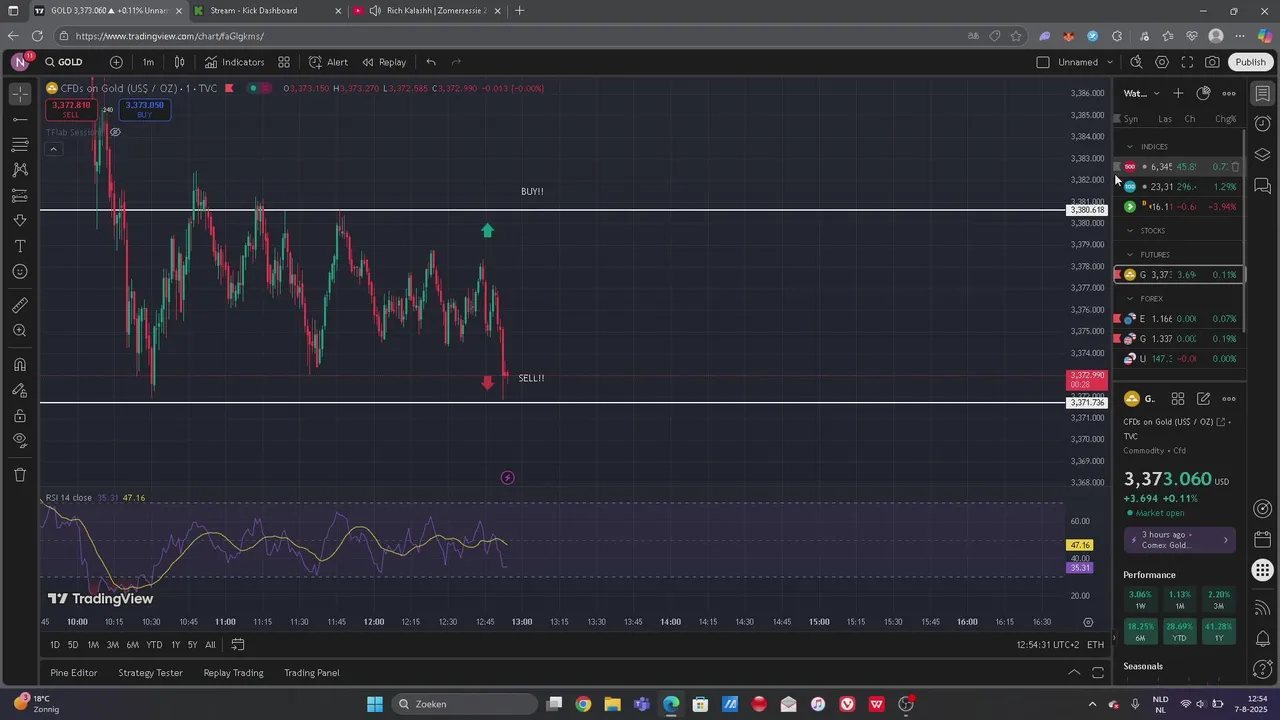Collapse the FUTURES watchlist section
This screenshot has width=1280, height=720.
click(x=1130, y=255)
